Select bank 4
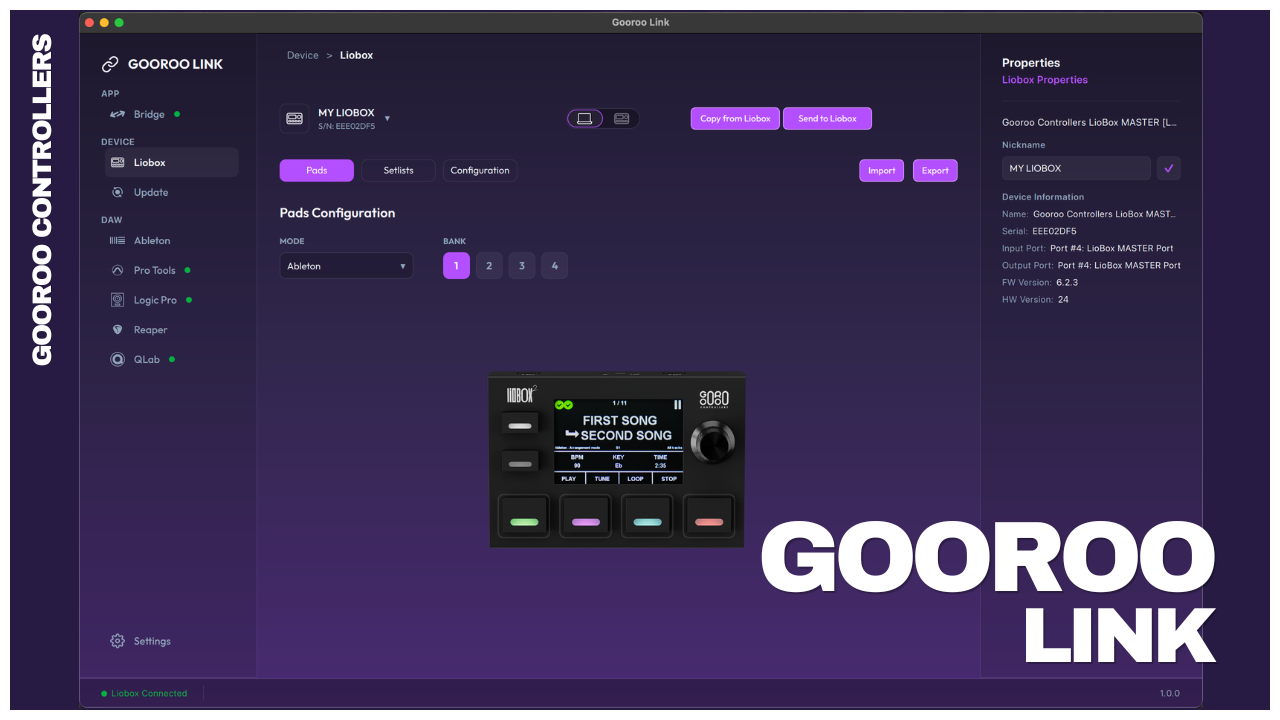1280x720 pixels. (555, 266)
